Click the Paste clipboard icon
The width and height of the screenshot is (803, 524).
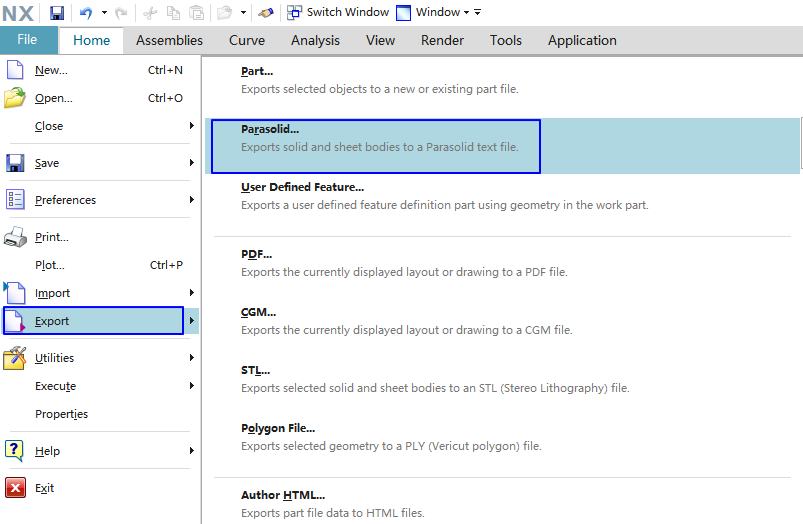(x=197, y=12)
